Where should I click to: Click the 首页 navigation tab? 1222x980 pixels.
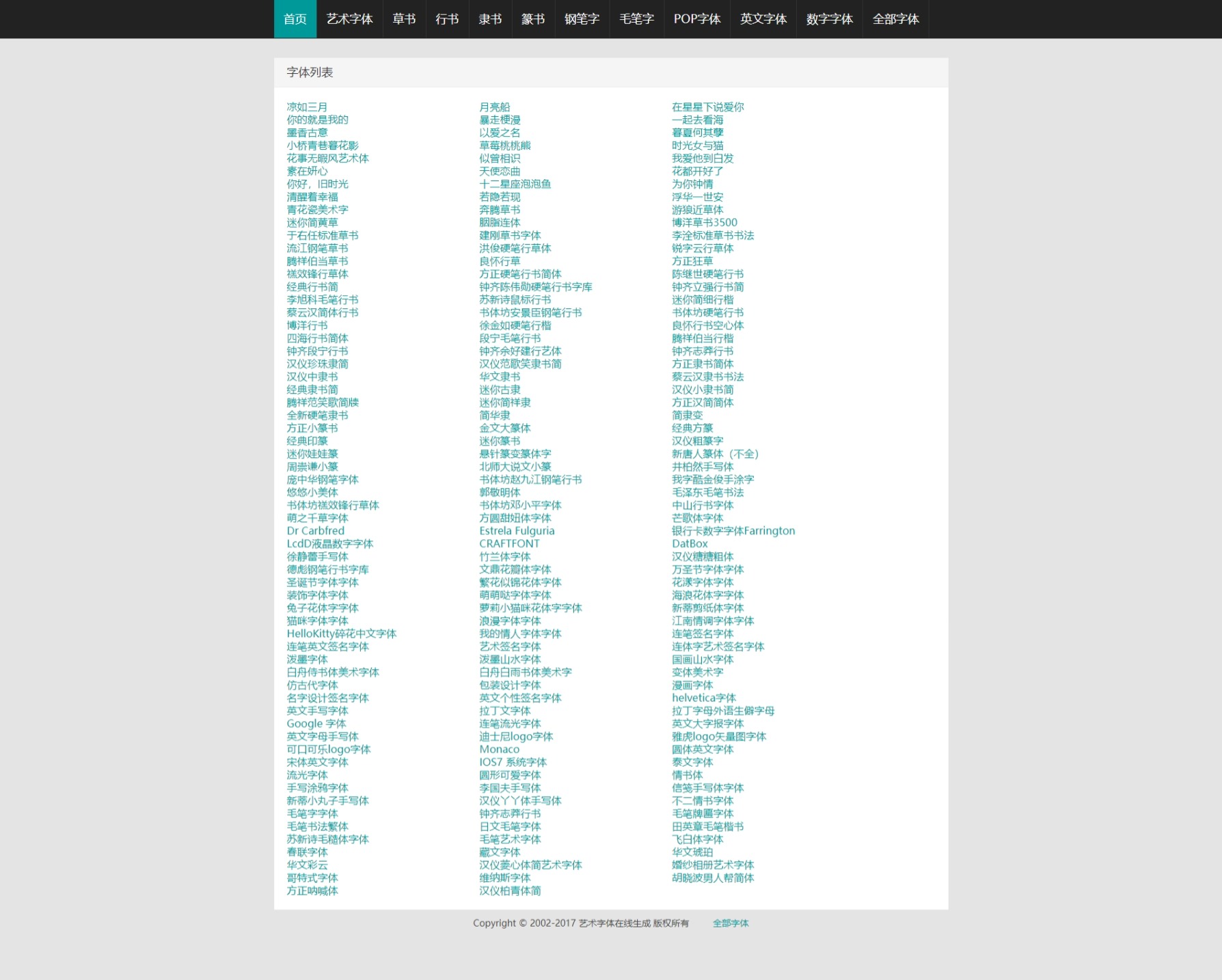[295, 19]
